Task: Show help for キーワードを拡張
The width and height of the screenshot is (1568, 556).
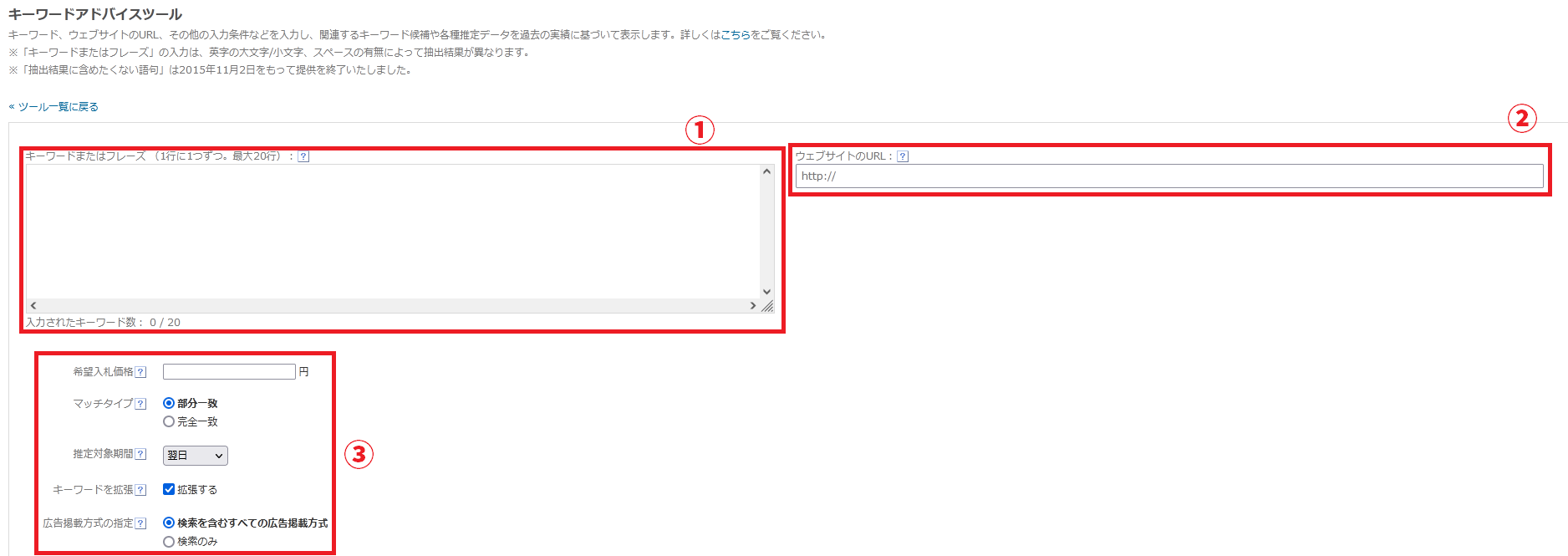Action: pyautogui.click(x=141, y=490)
